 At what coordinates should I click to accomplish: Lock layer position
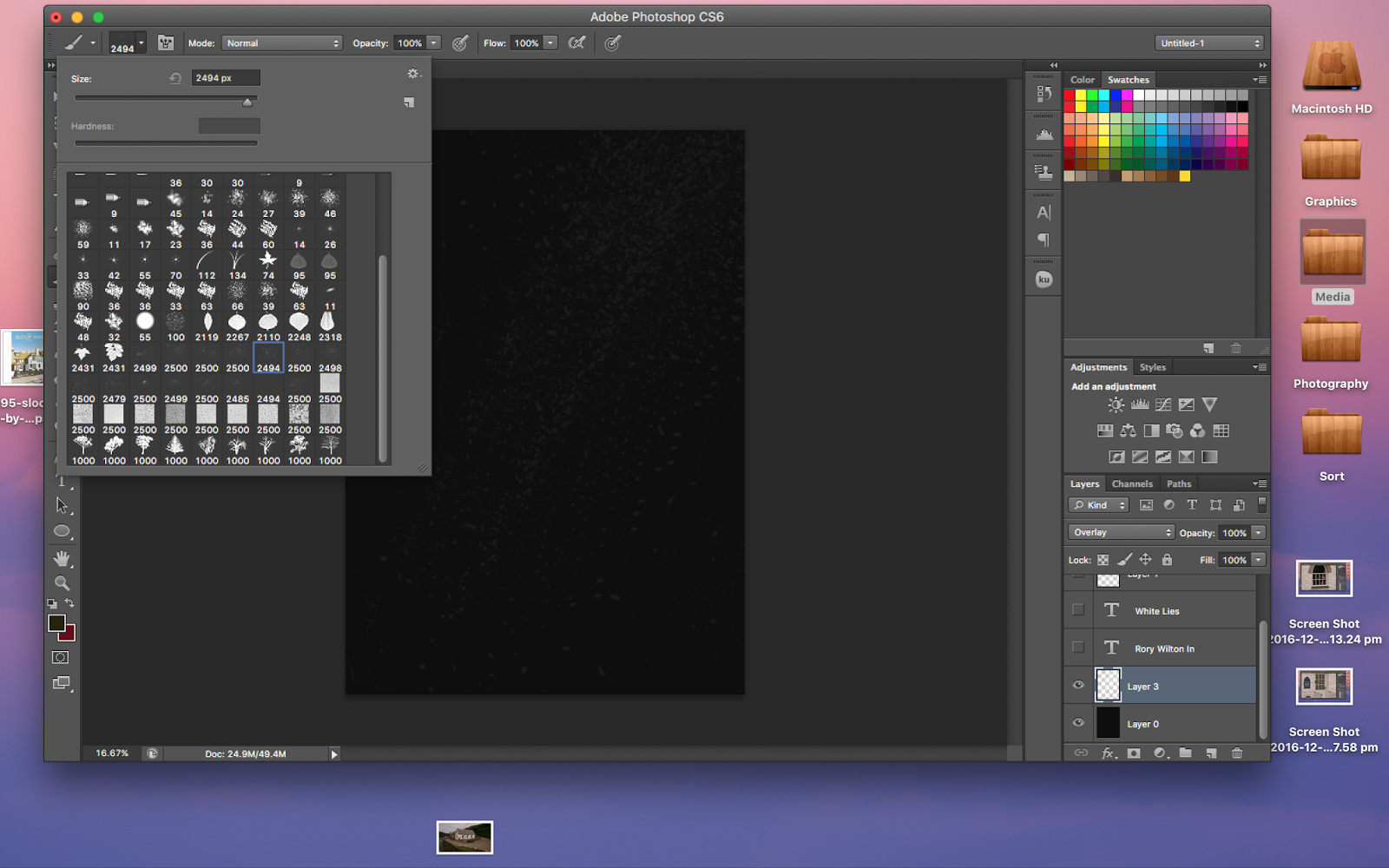pyautogui.click(x=1146, y=560)
